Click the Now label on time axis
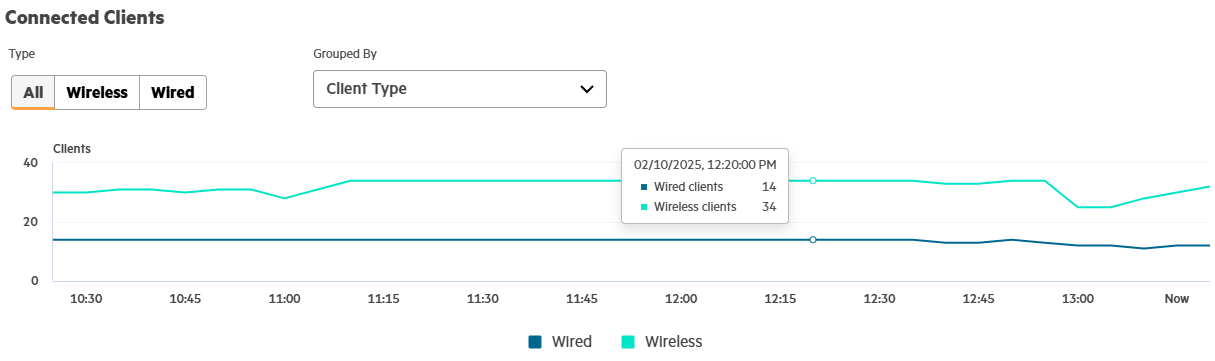Screen dimensions: 1215x361 pyautogui.click(x=1176, y=299)
